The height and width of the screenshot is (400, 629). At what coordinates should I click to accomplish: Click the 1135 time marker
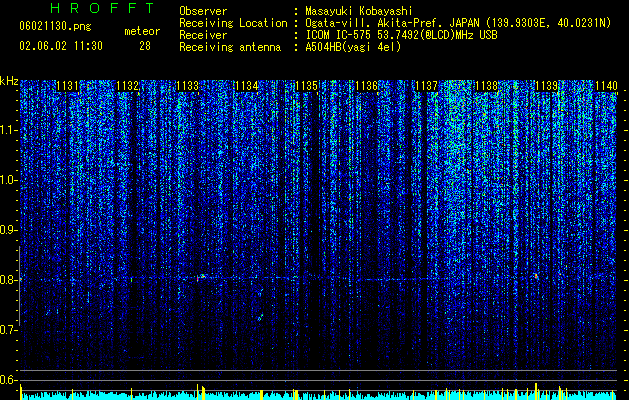(x=307, y=86)
